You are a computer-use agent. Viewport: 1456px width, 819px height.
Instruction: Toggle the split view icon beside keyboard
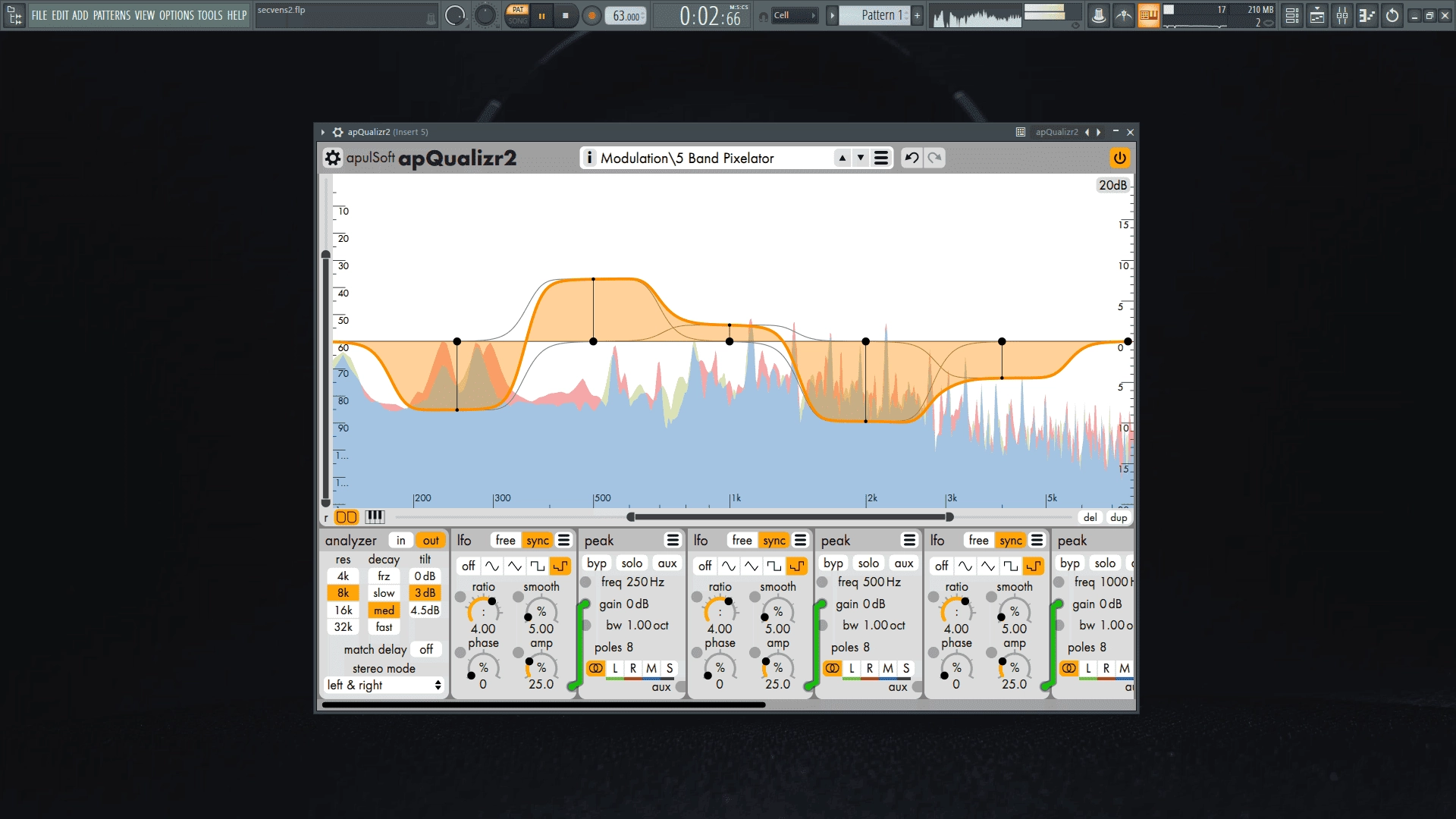(346, 517)
